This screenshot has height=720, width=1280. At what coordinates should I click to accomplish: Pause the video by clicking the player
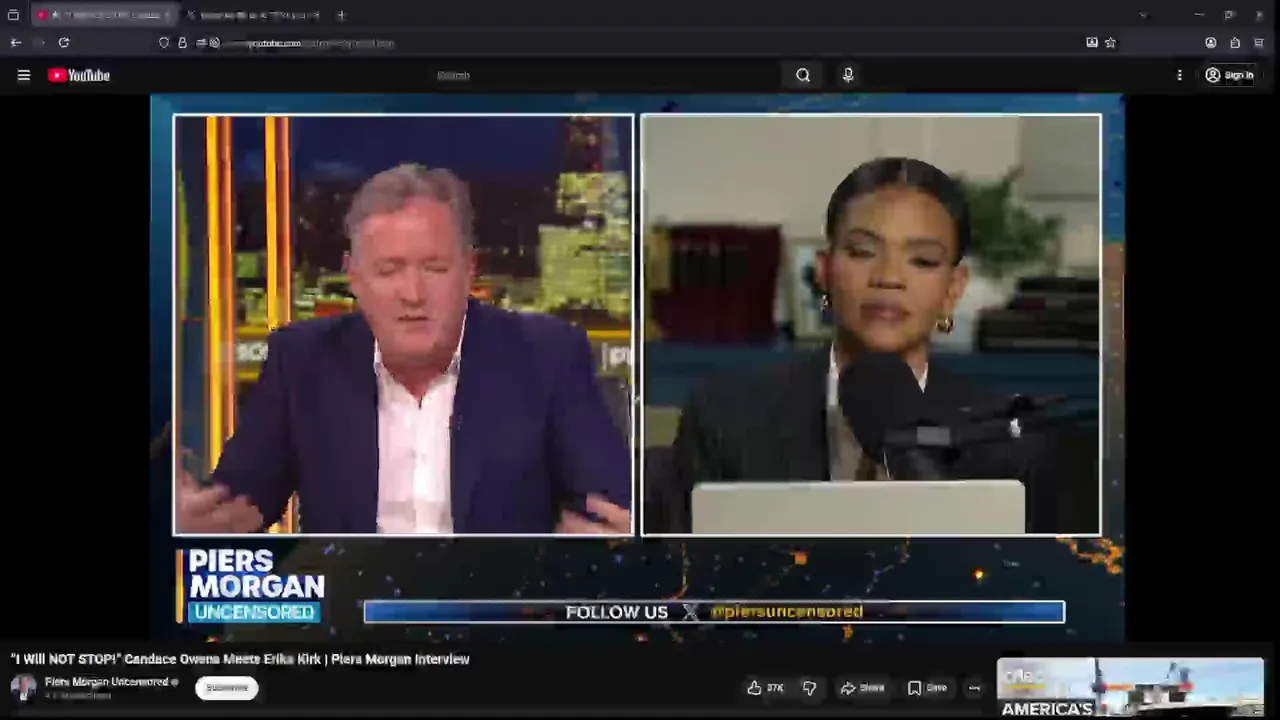(x=637, y=367)
